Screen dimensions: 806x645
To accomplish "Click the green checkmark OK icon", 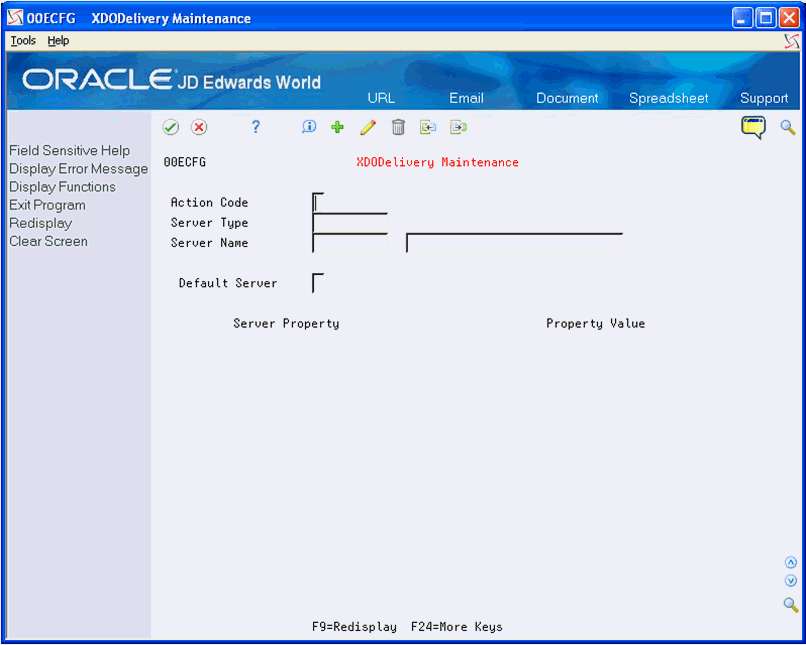I will pyautogui.click(x=171, y=127).
